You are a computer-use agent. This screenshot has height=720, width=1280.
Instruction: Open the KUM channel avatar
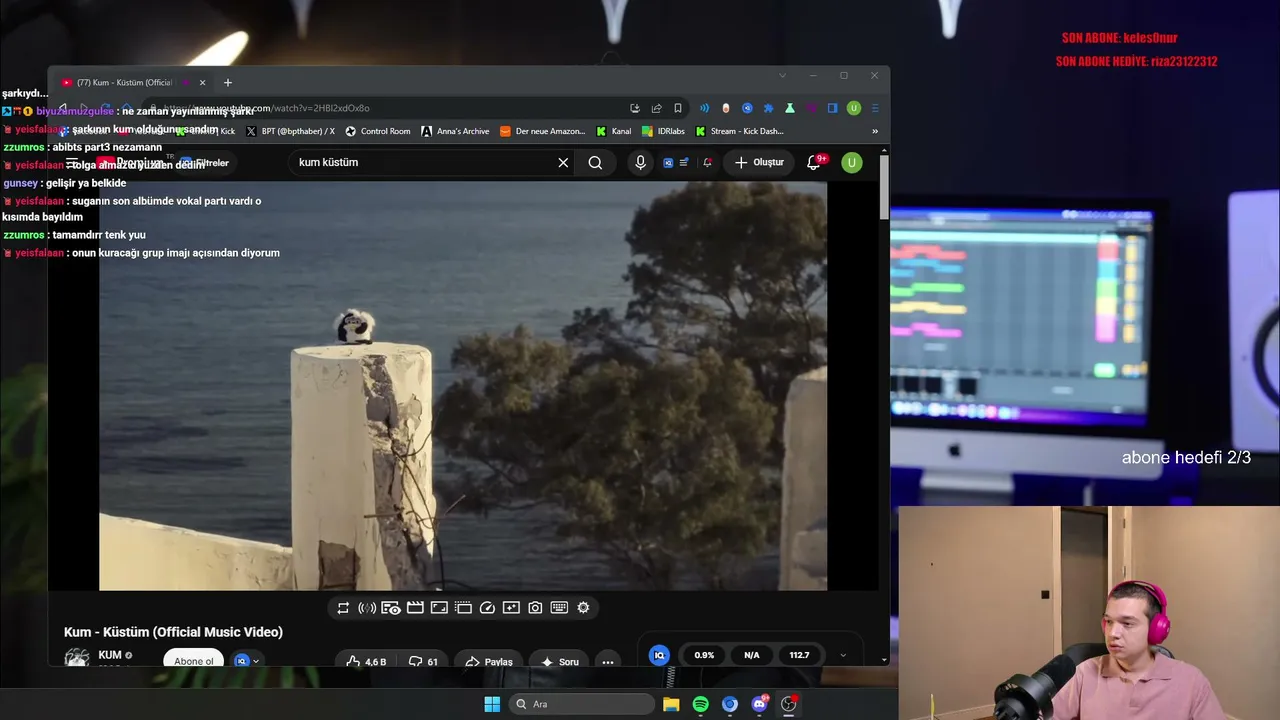[x=77, y=658]
